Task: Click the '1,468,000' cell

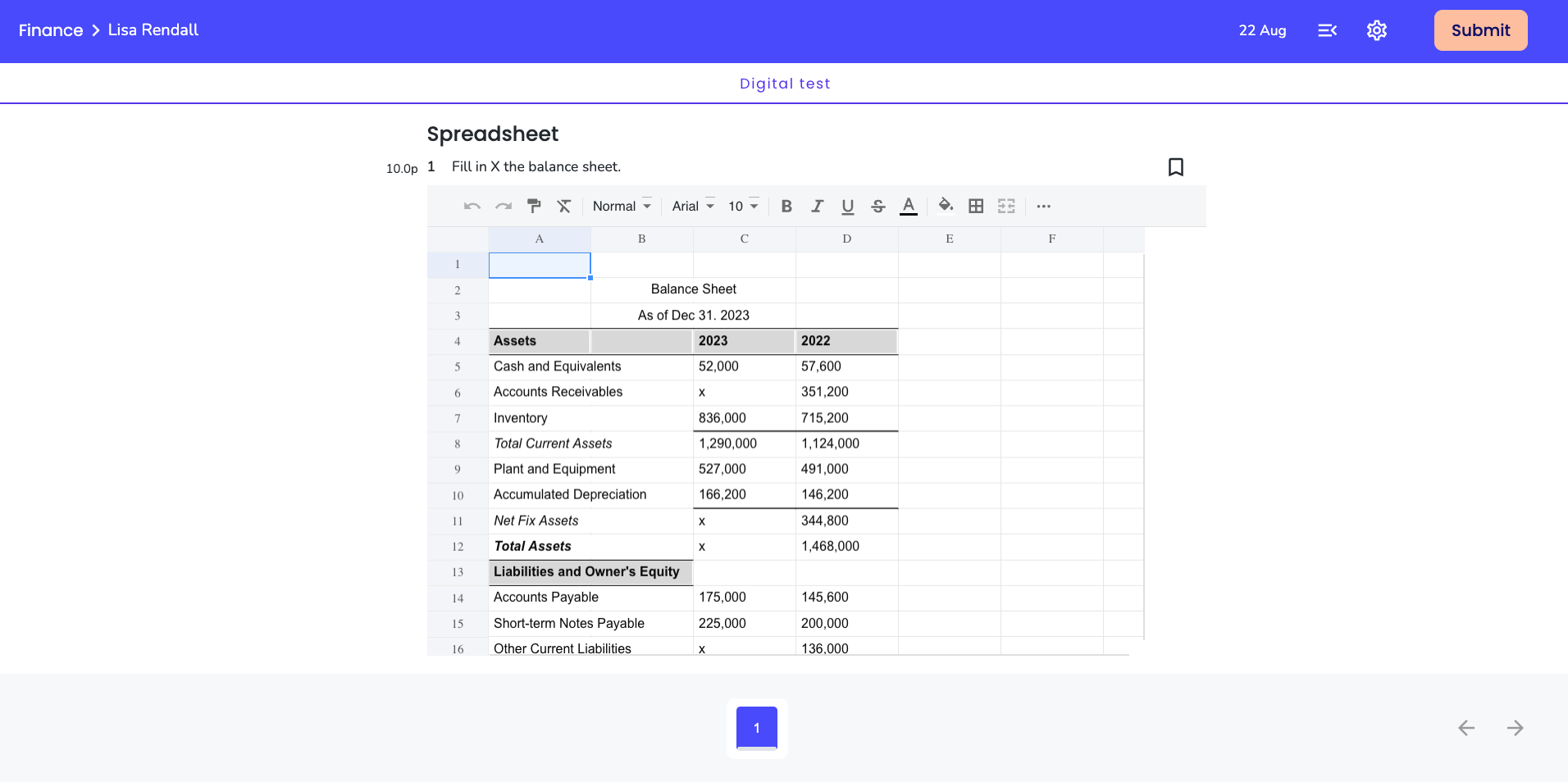Action: 847,547
